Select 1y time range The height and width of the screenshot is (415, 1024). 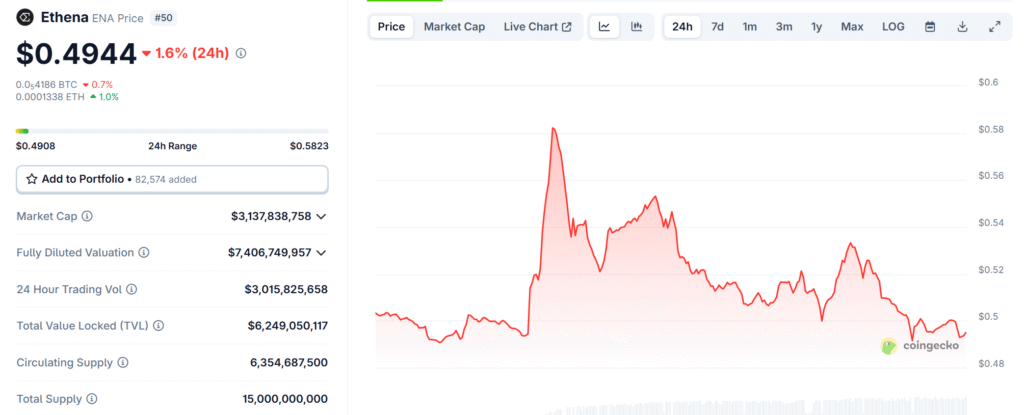pos(817,27)
